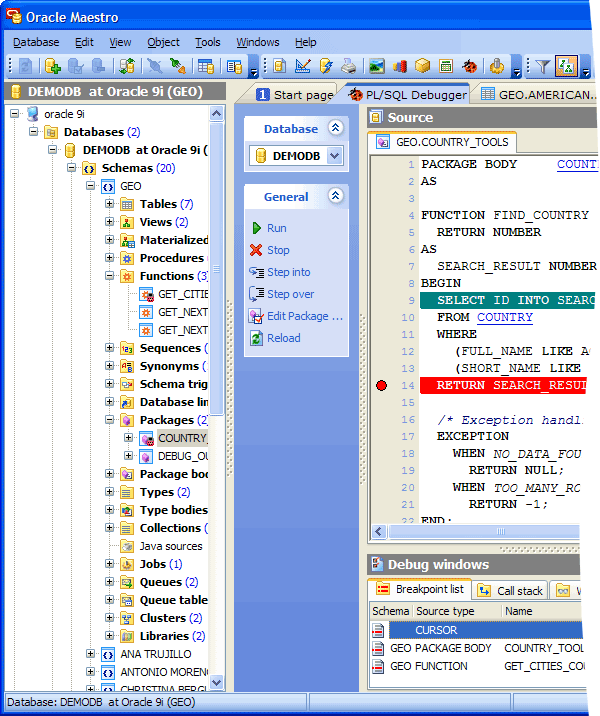Select the Breakpoint list tab
Image resolution: width=600 pixels, height=716 pixels.
point(420,589)
